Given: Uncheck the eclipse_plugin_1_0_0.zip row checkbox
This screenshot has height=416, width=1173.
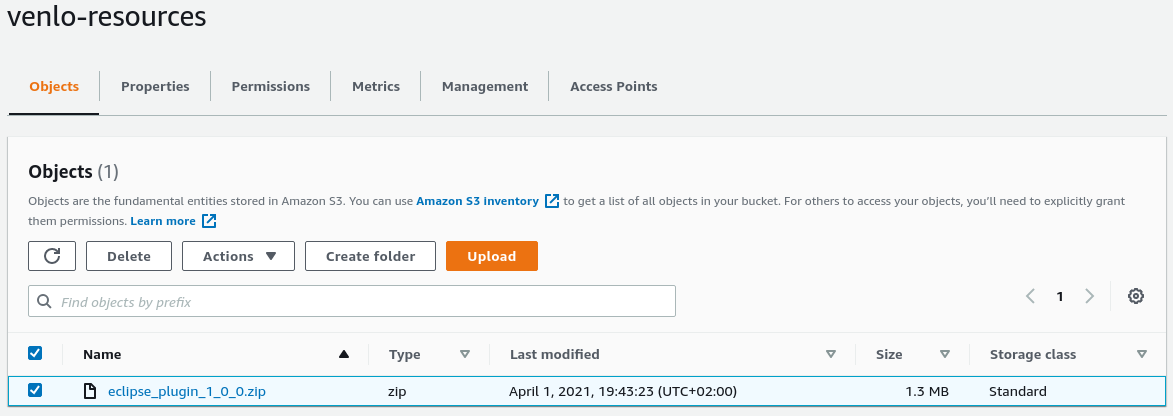Looking at the screenshot, I should click(x=34, y=390).
